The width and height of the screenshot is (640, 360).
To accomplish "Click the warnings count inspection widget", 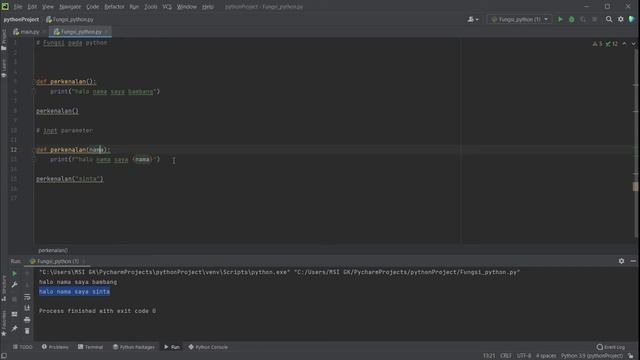I will 597,44.
